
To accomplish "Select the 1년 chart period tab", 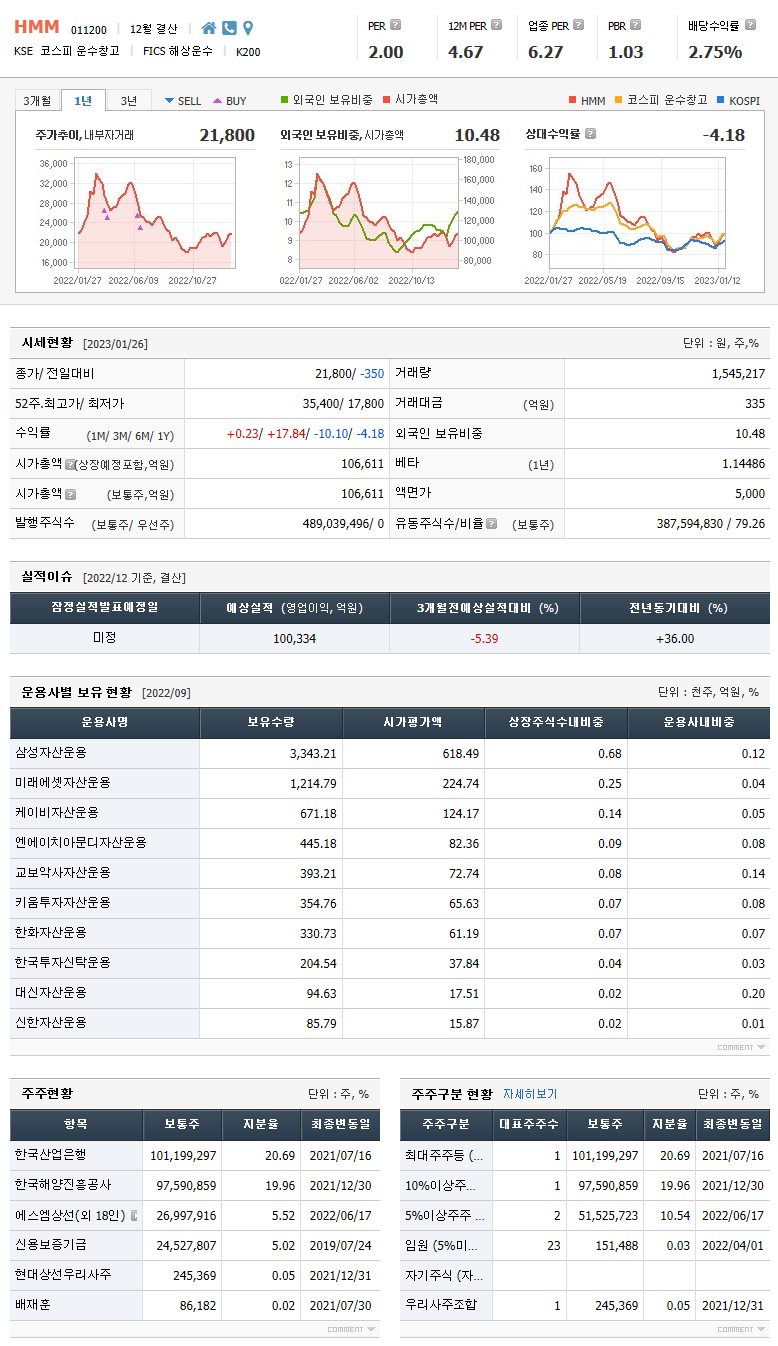I will click(x=83, y=100).
